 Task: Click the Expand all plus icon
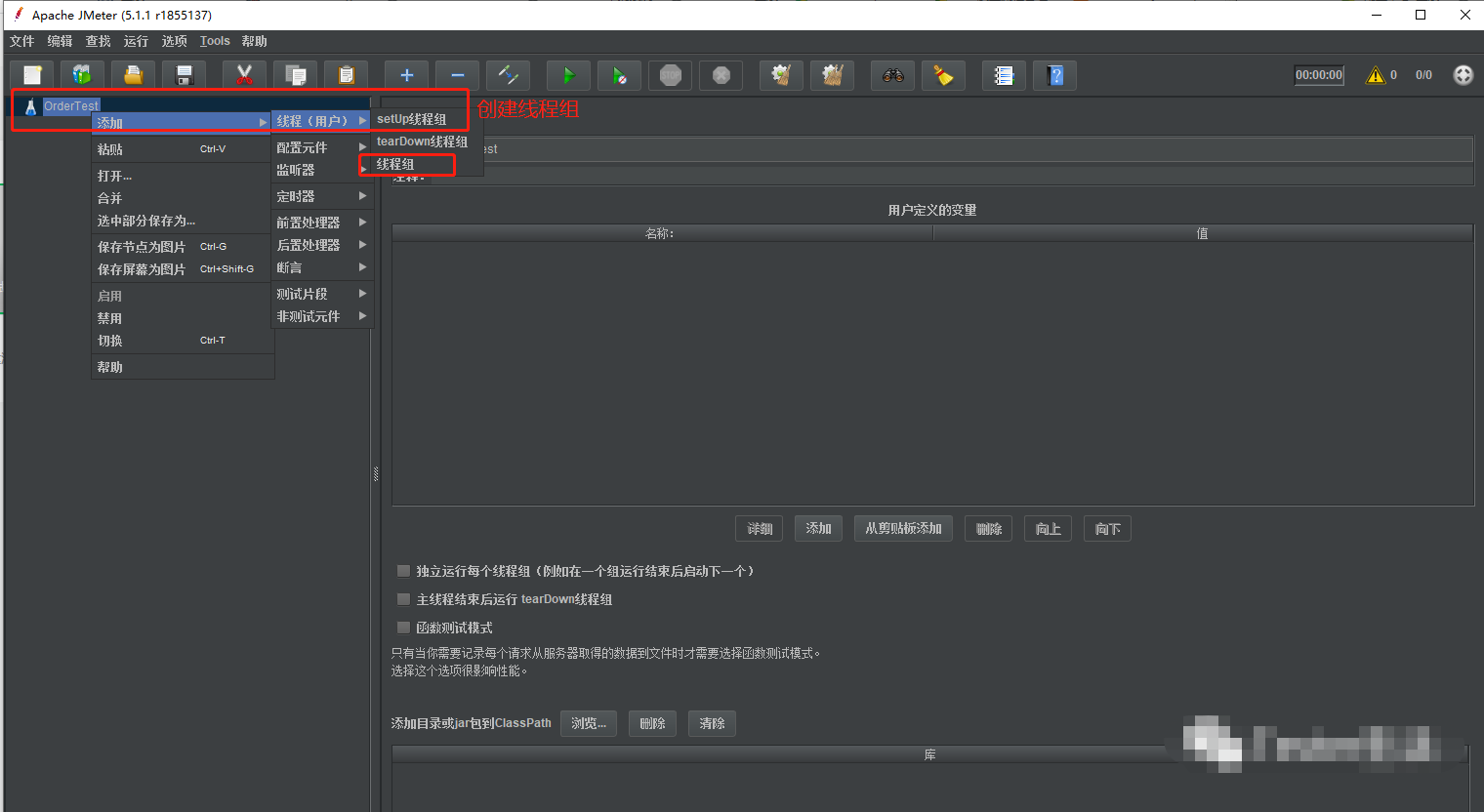click(x=407, y=75)
